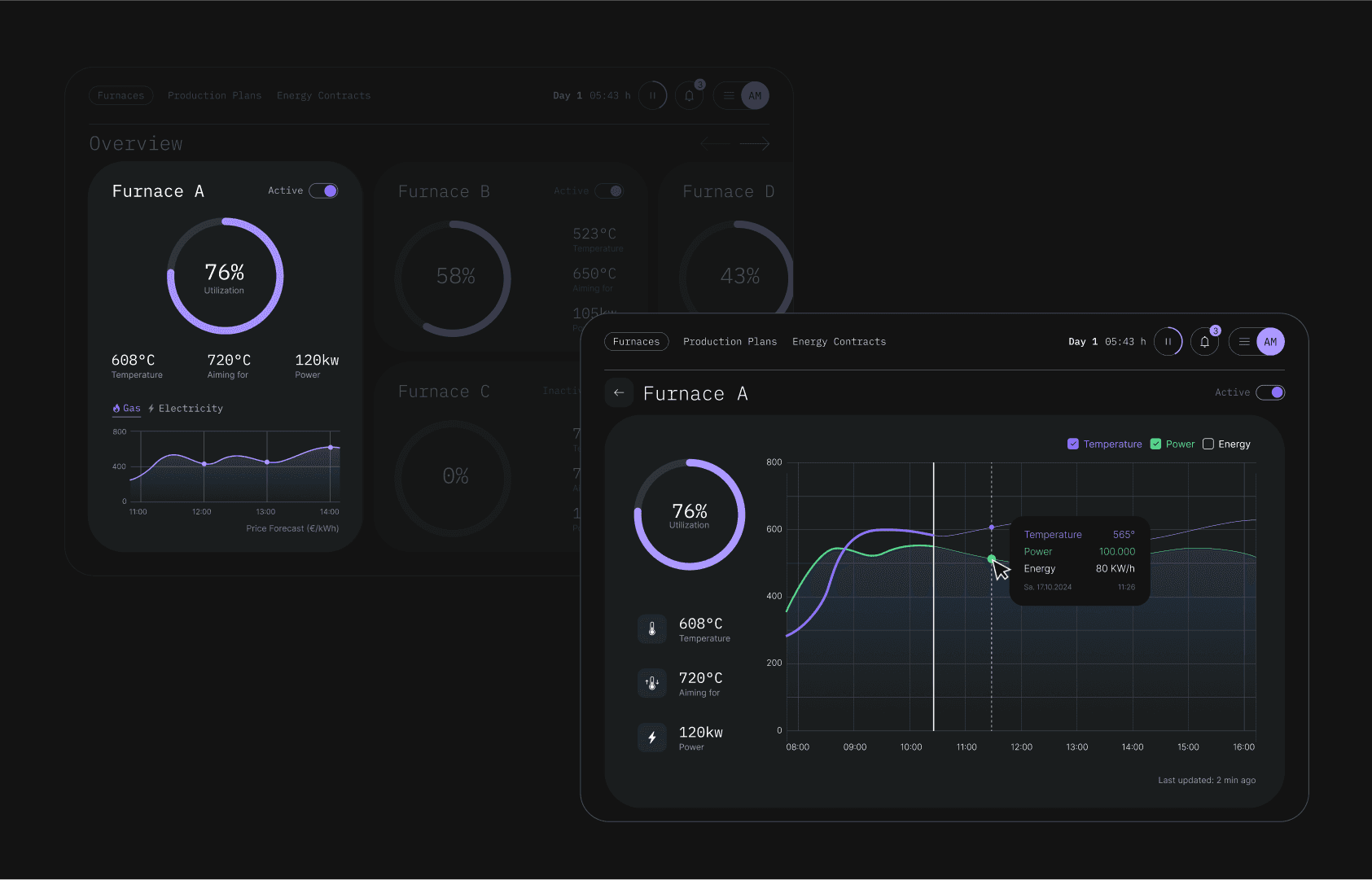
Task: Click Furnace C card title
Action: click(x=444, y=392)
